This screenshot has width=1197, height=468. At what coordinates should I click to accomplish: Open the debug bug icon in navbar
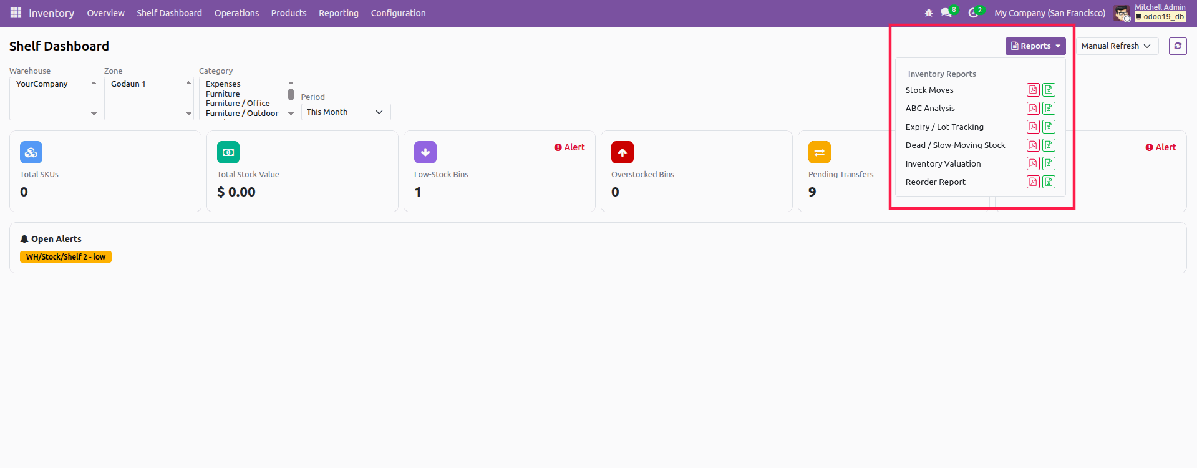click(x=929, y=13)
